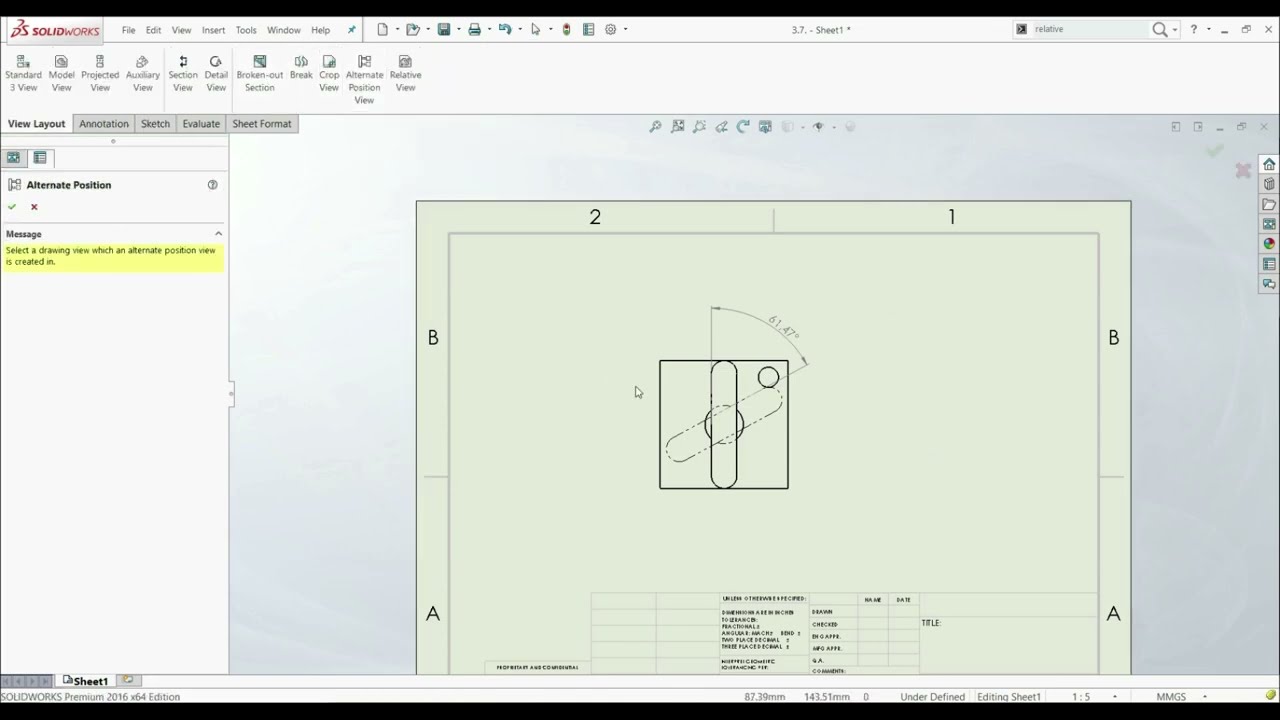The image size is (1280, 720).
Task: Open File Properties icon
Action: pyautogui.click(x=588, y=29)
